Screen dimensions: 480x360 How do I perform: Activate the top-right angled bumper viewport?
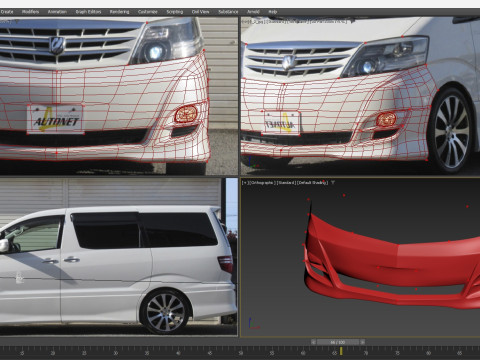click(x=360, y=96)
